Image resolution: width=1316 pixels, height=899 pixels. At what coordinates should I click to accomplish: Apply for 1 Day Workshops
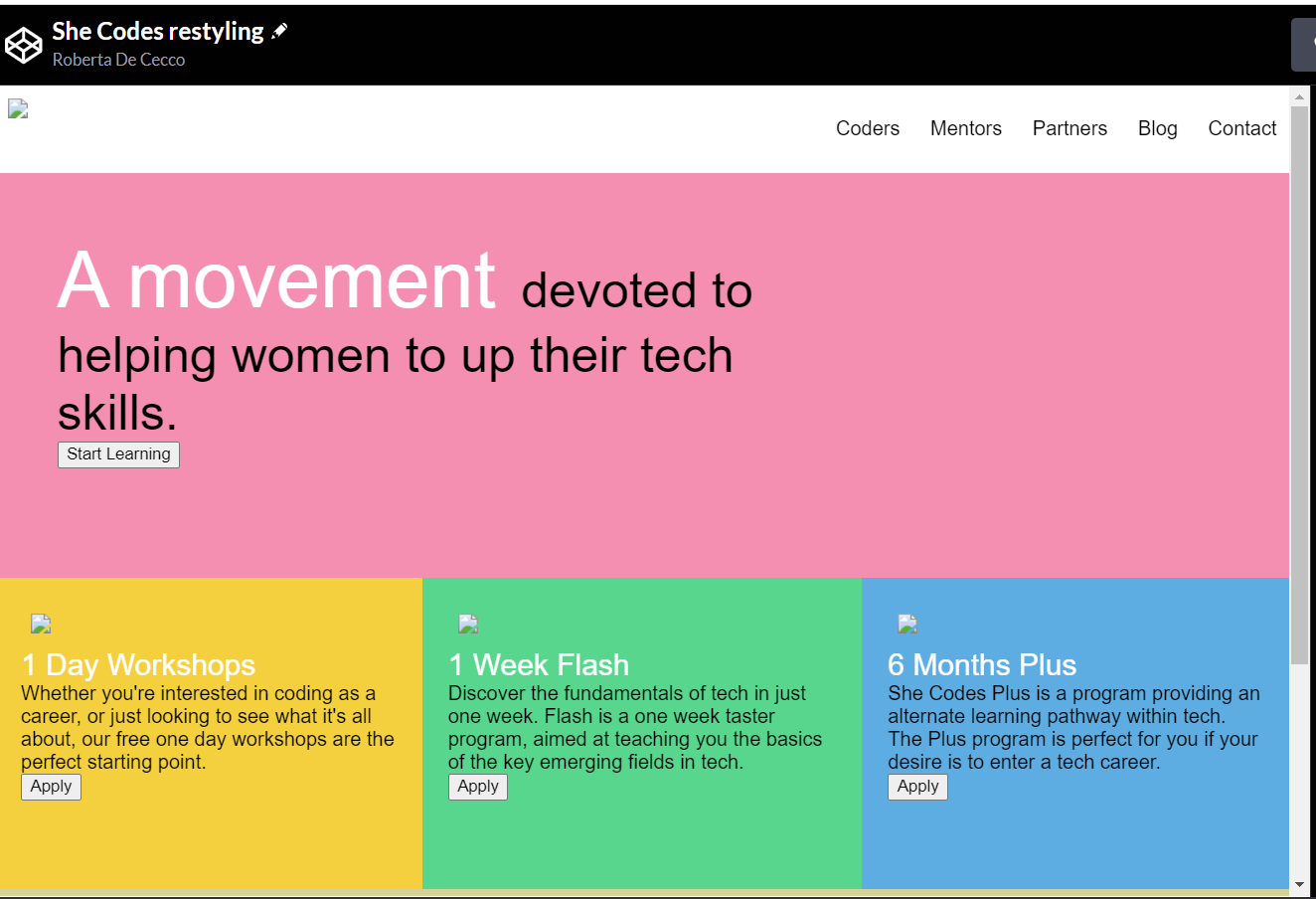(x=51, y=787)
